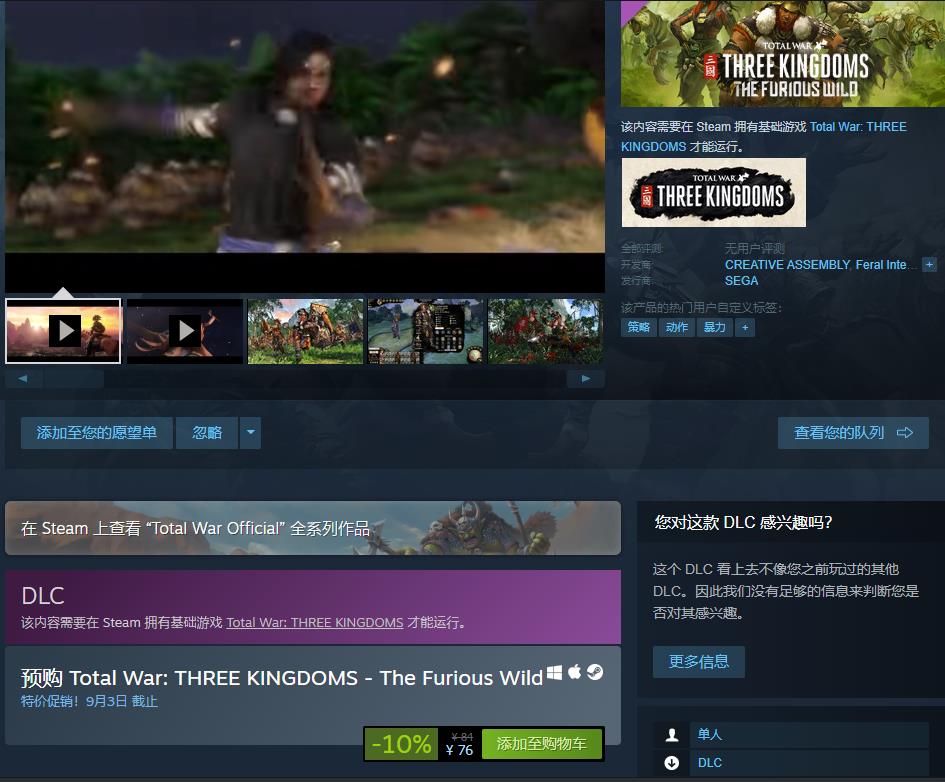Viewport: 945px width, 782px height.
Task: Play the first trailer video thumbnail
Action: tap(63, 331)
